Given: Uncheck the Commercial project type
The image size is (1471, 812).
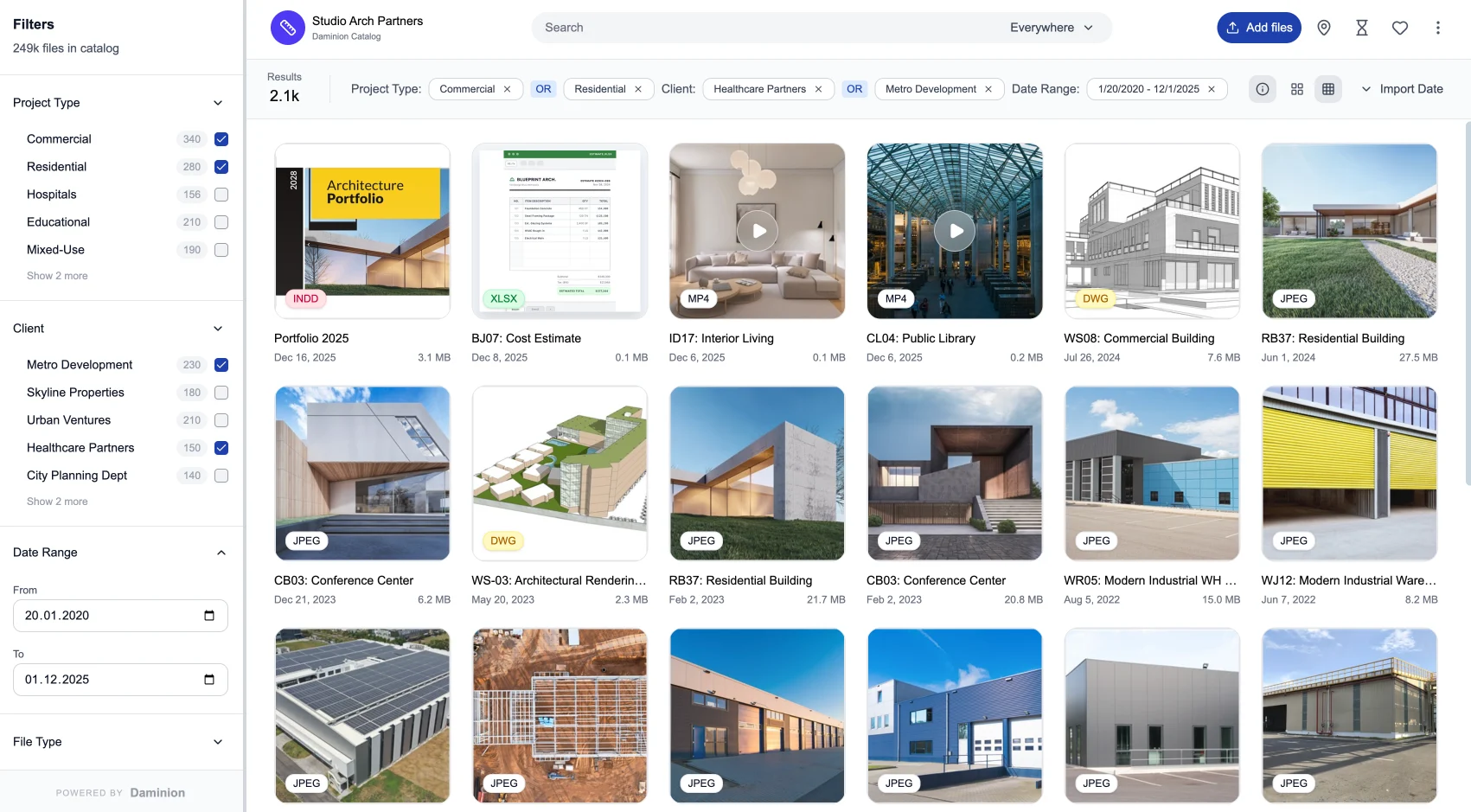Looking at the screenshot, I should tap(221, 139).
